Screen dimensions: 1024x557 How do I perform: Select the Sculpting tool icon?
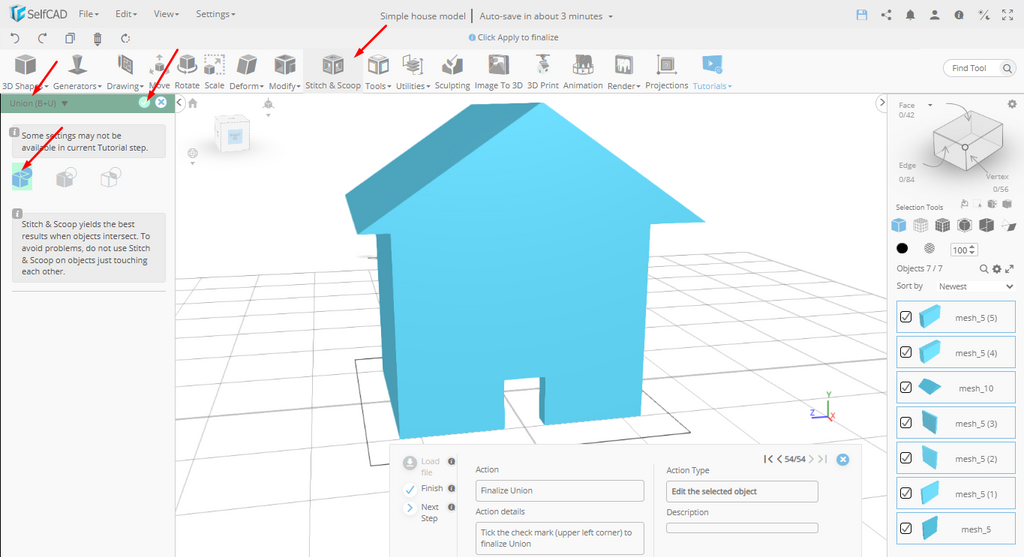coord(452,70)
